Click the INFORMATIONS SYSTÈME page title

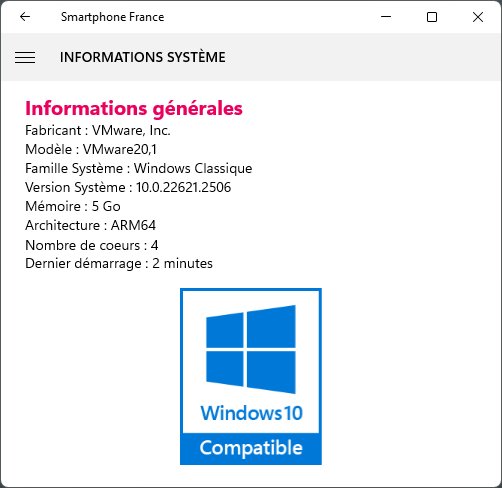[143, 57]
